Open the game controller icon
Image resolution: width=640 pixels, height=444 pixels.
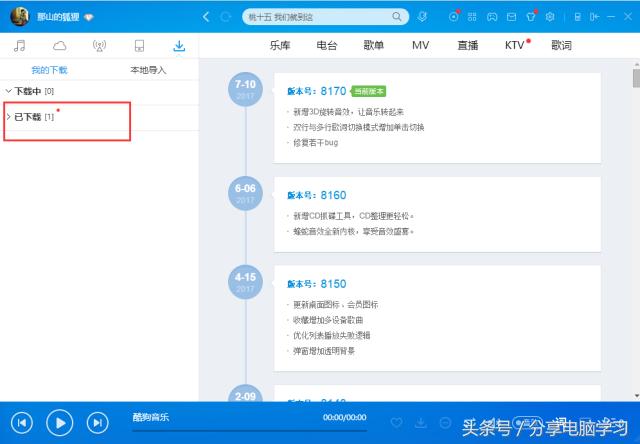point(492,17)
